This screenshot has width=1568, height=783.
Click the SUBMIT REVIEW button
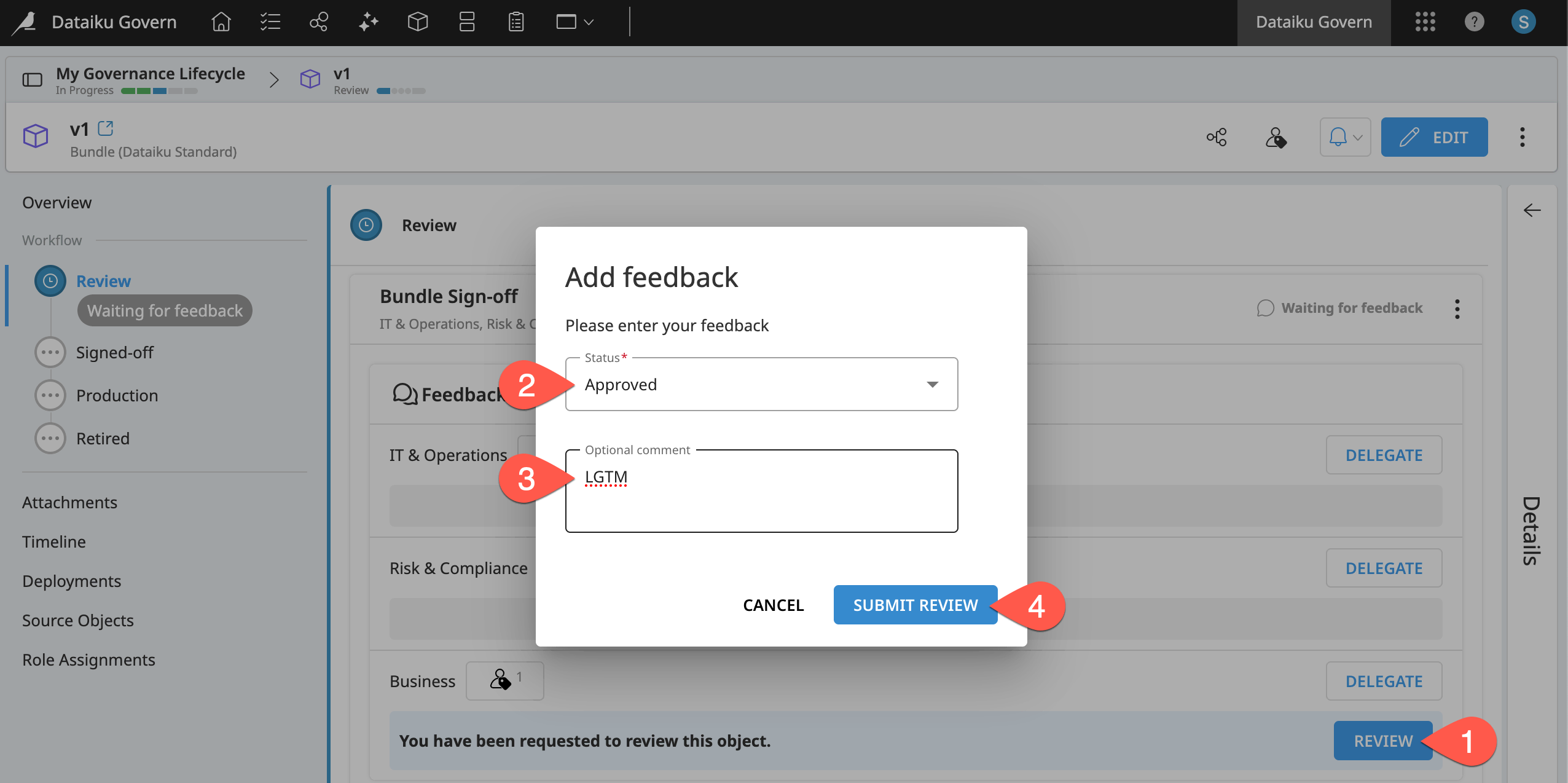pos(914,605)
